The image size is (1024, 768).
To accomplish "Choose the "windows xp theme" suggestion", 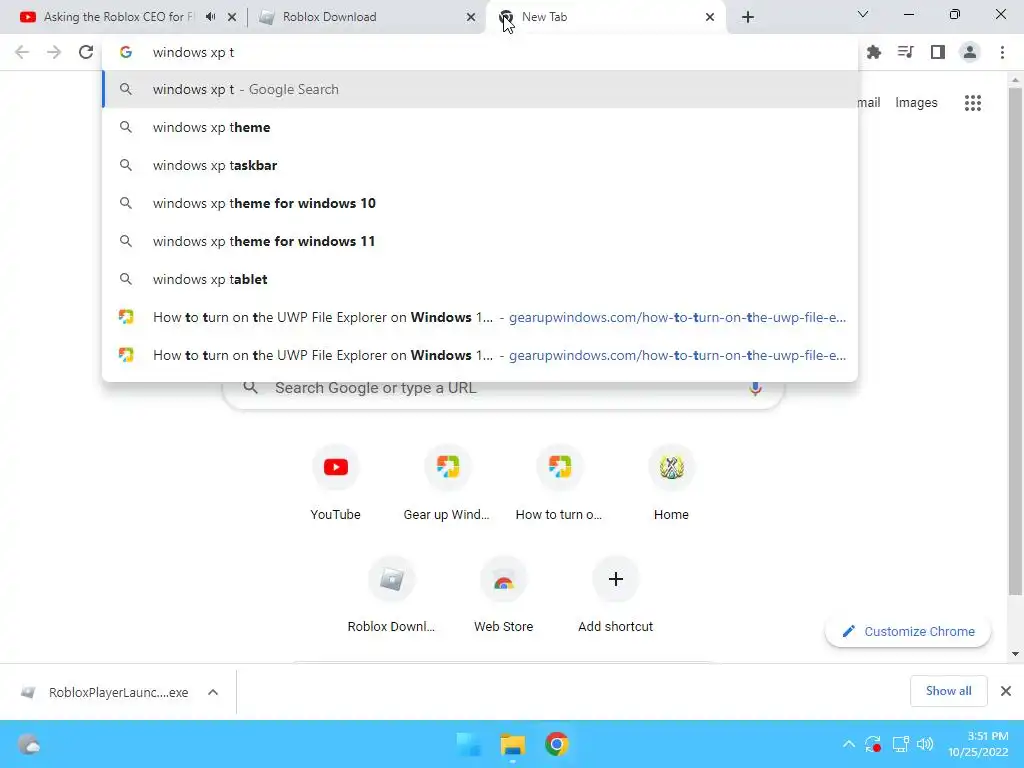I will coord(480,127).
